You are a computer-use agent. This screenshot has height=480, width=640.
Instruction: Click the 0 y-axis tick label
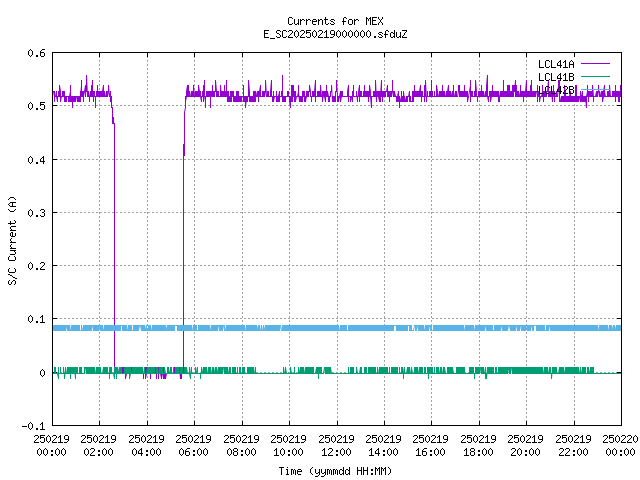(42, 373)
